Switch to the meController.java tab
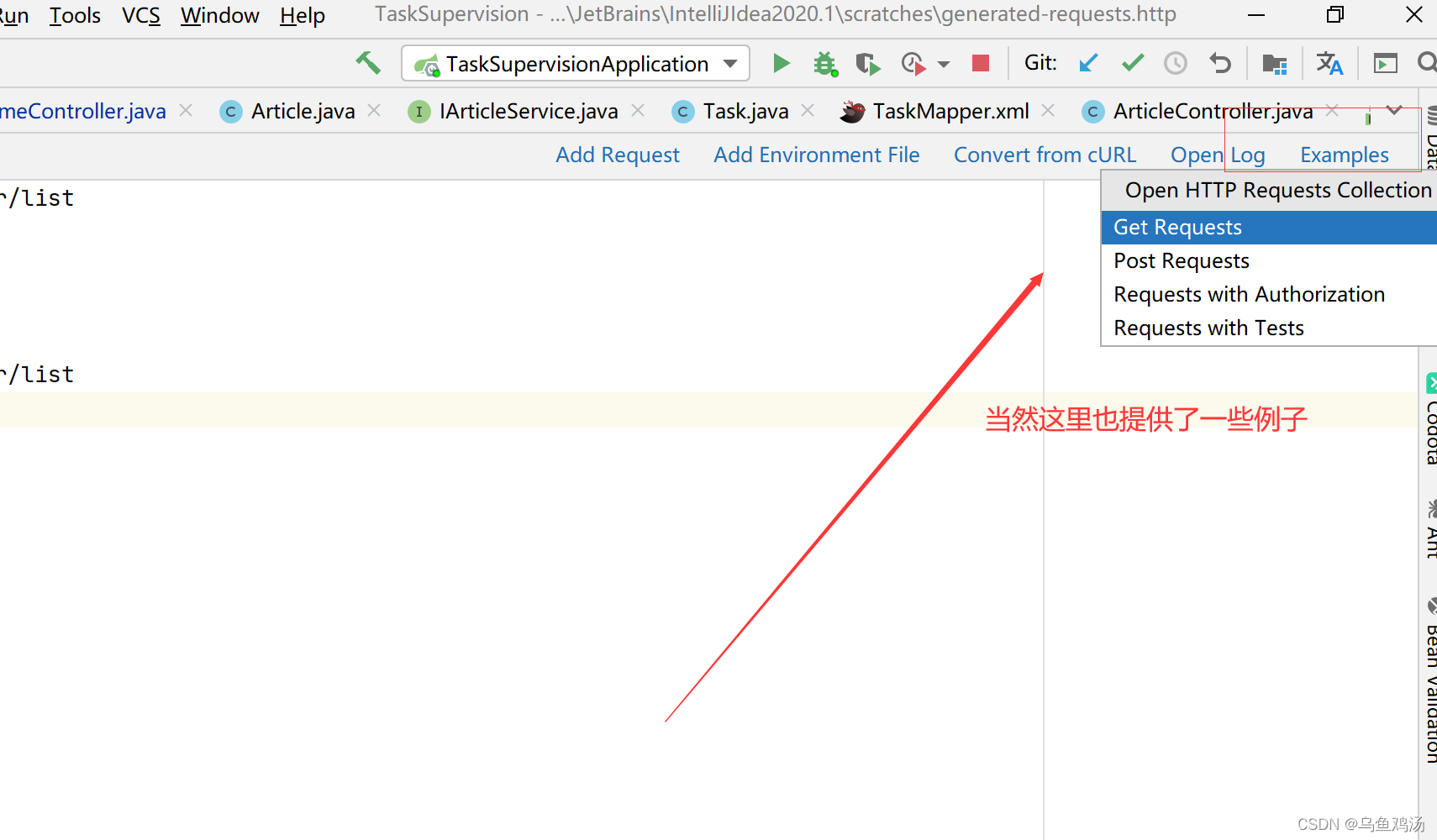 pos(83,111)
